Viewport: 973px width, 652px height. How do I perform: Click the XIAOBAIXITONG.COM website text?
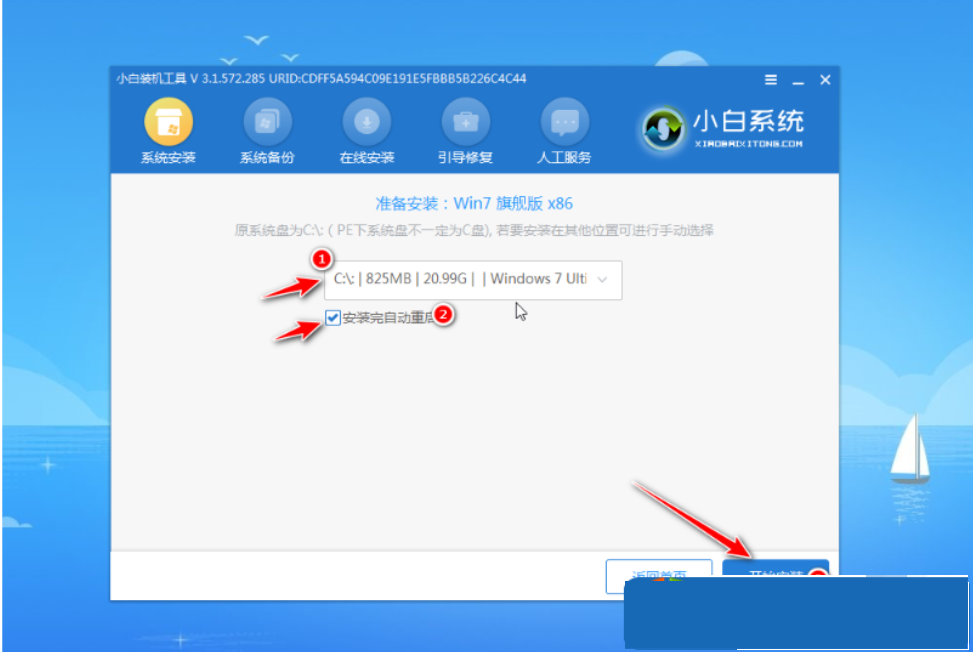(x=748, y=144)
